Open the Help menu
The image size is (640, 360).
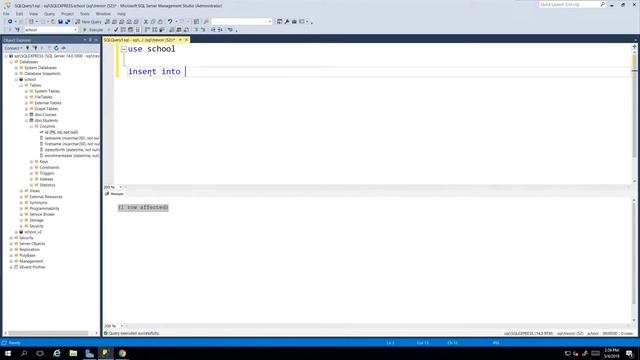121,14
